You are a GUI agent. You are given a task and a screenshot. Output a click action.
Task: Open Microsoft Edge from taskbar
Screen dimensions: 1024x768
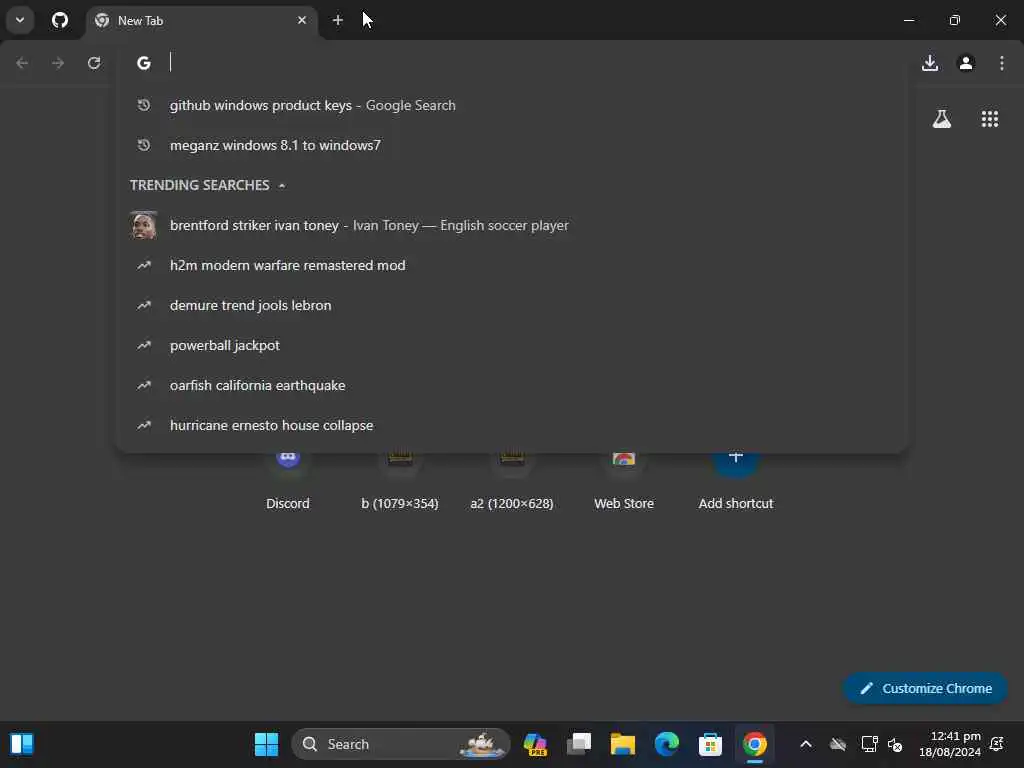coord(667,744)
